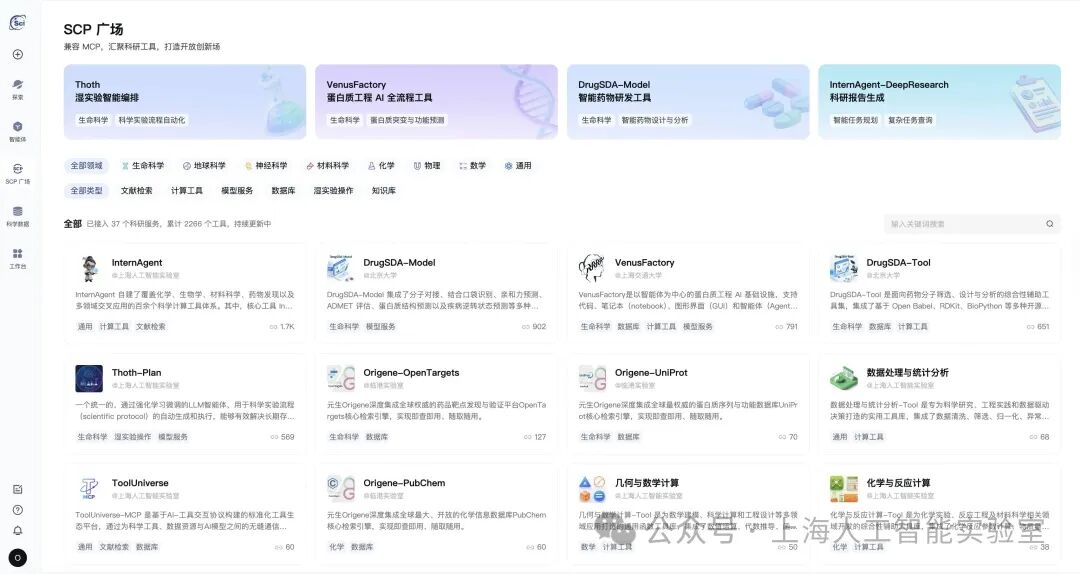The width and height of the screenshot is (1080, 574).
Task: Open the help question-mark icon
Action: coord(18,510)
